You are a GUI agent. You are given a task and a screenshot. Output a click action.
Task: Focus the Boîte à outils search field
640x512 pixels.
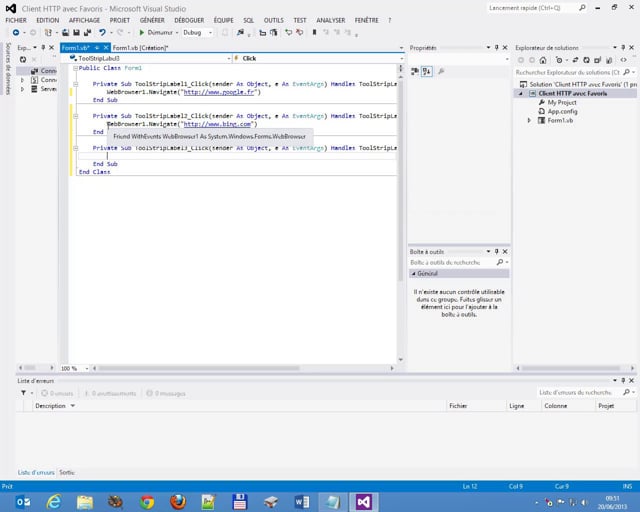[x=453, y=263]
